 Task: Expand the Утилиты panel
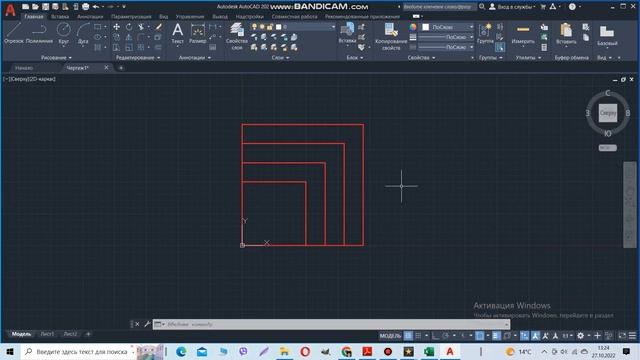pyautogui.click(x=528, y=58)
